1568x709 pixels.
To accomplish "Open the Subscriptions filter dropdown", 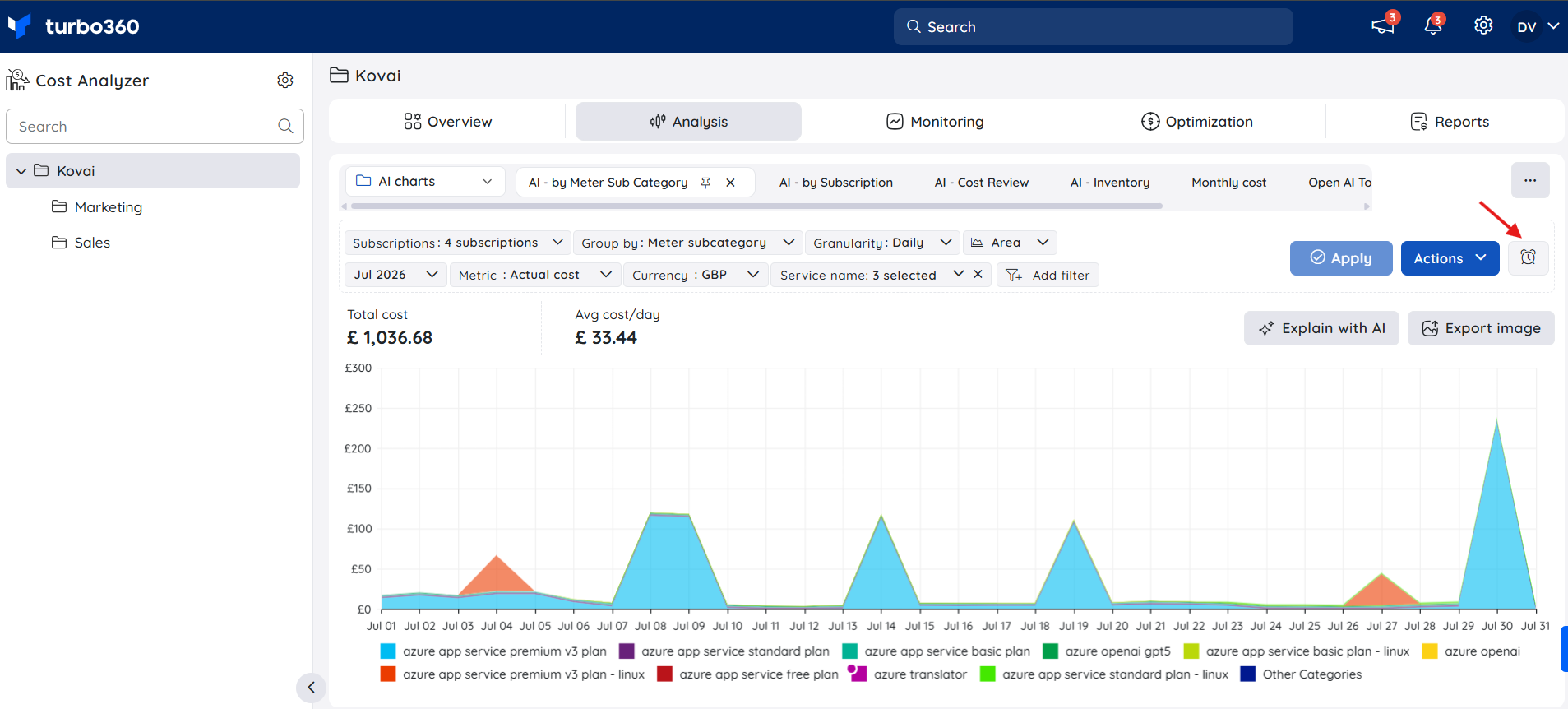I will 457,243.
